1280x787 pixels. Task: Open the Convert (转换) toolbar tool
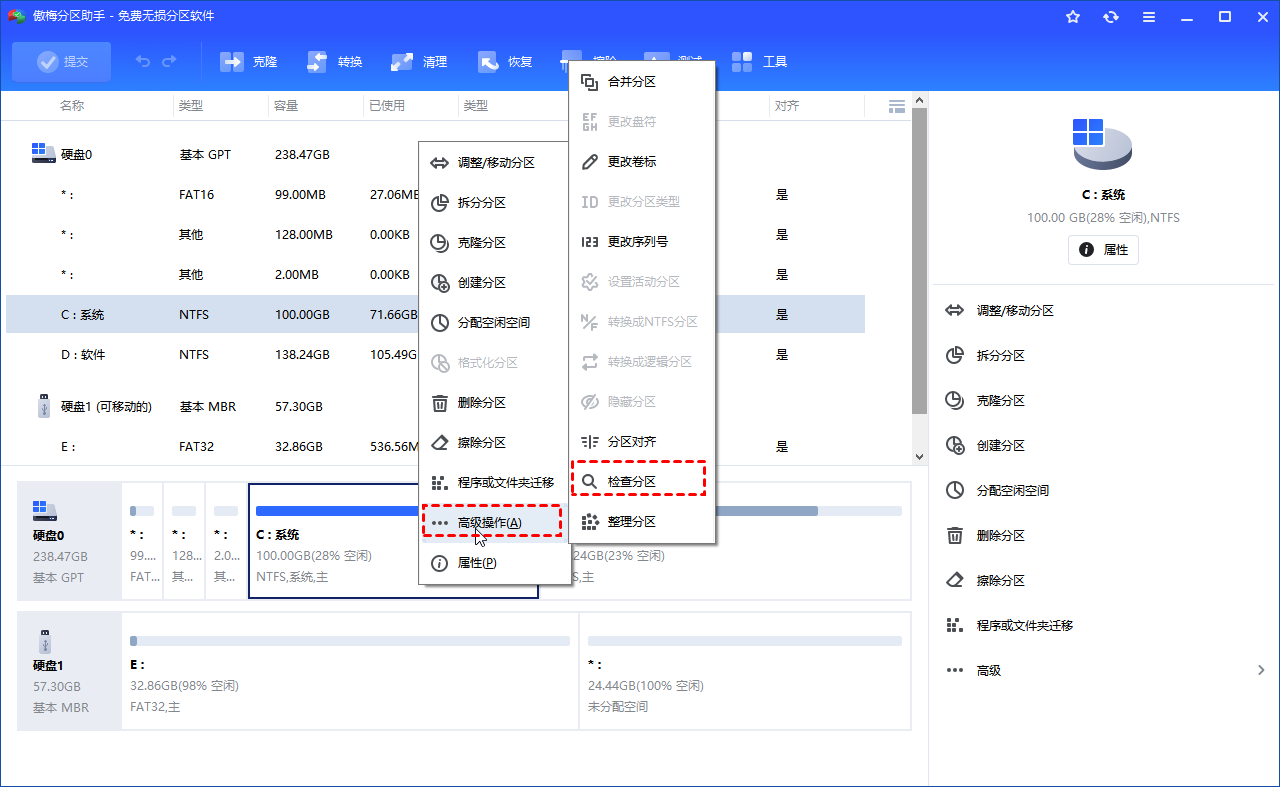(334, 62)
